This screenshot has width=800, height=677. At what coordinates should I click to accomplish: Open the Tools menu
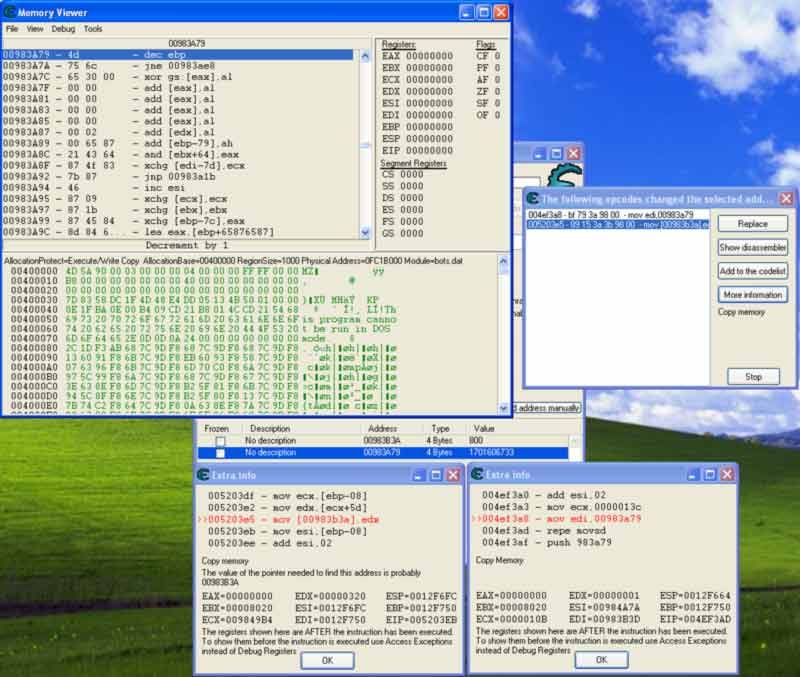pyautogui.click(x=92, y=29)
